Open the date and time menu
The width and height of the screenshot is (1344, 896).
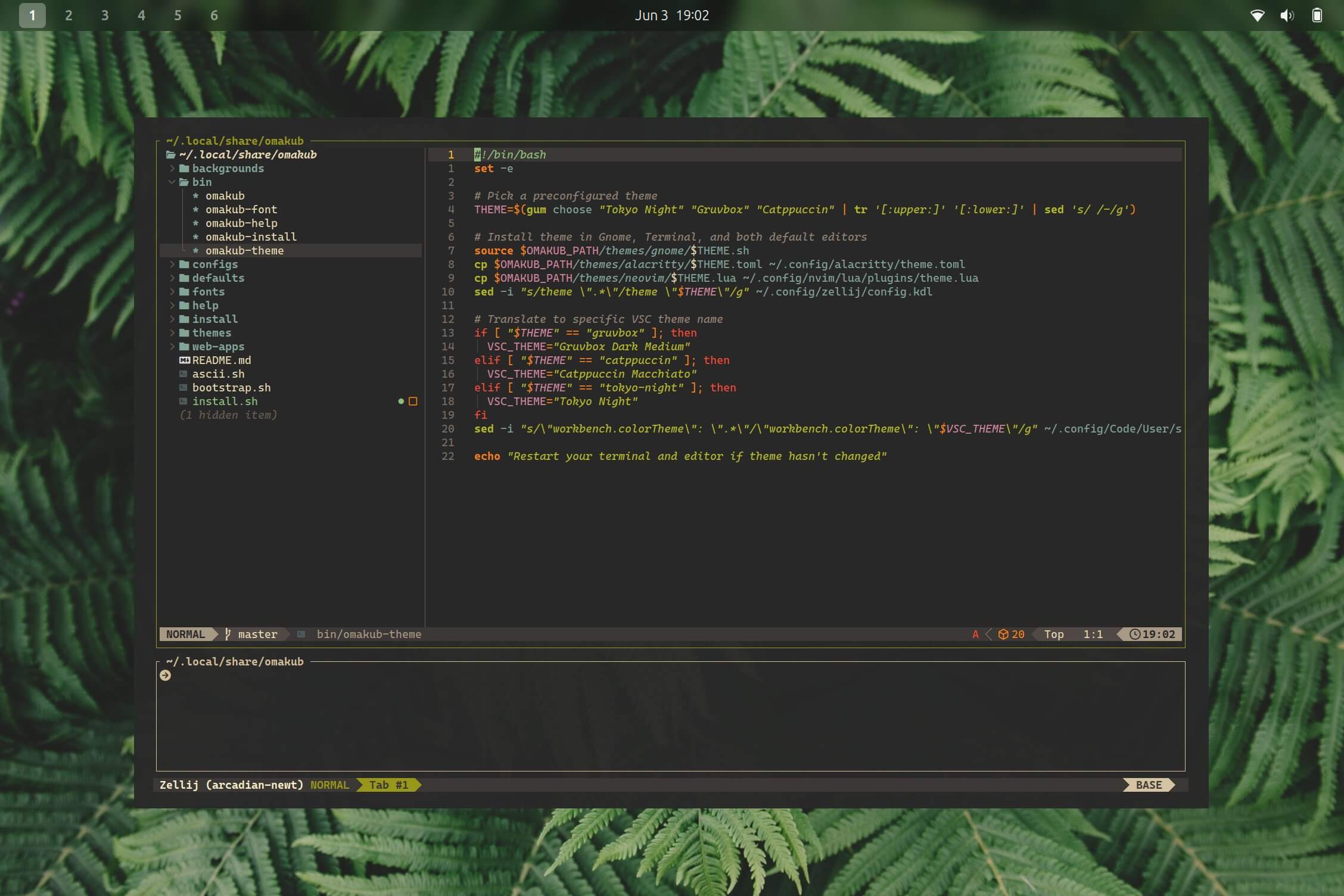coord(671,15)
